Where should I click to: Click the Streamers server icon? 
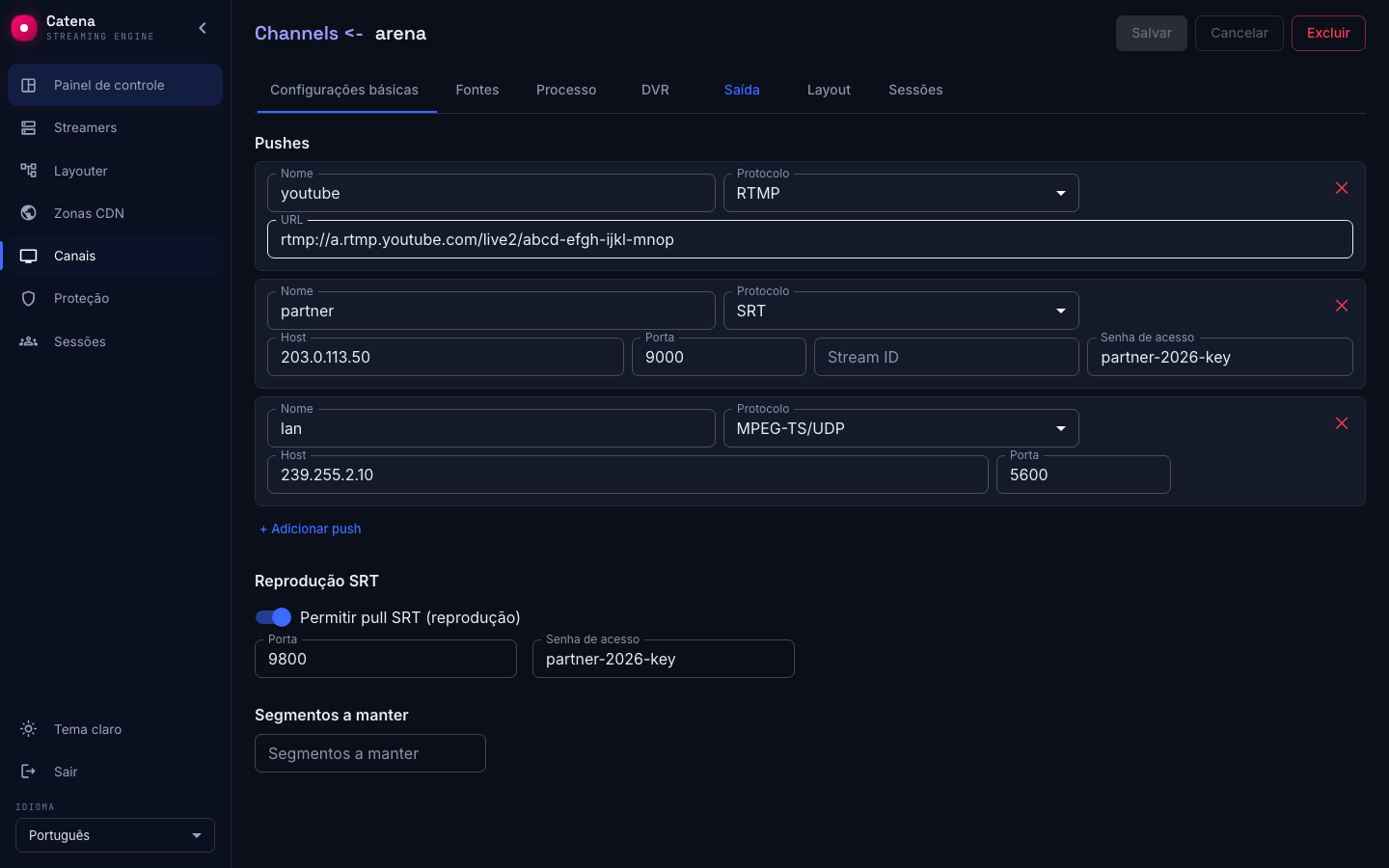pos(29,127)
